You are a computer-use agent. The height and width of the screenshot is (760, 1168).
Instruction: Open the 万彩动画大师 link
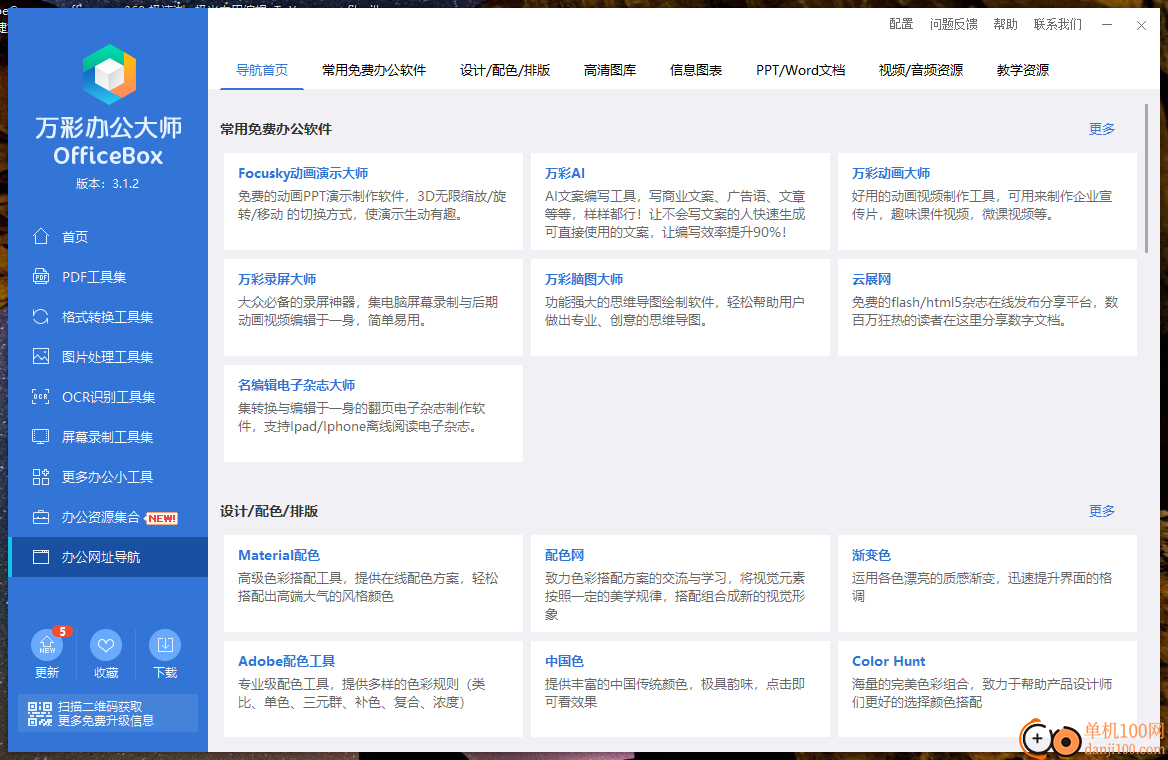click(x=891, y=173)
